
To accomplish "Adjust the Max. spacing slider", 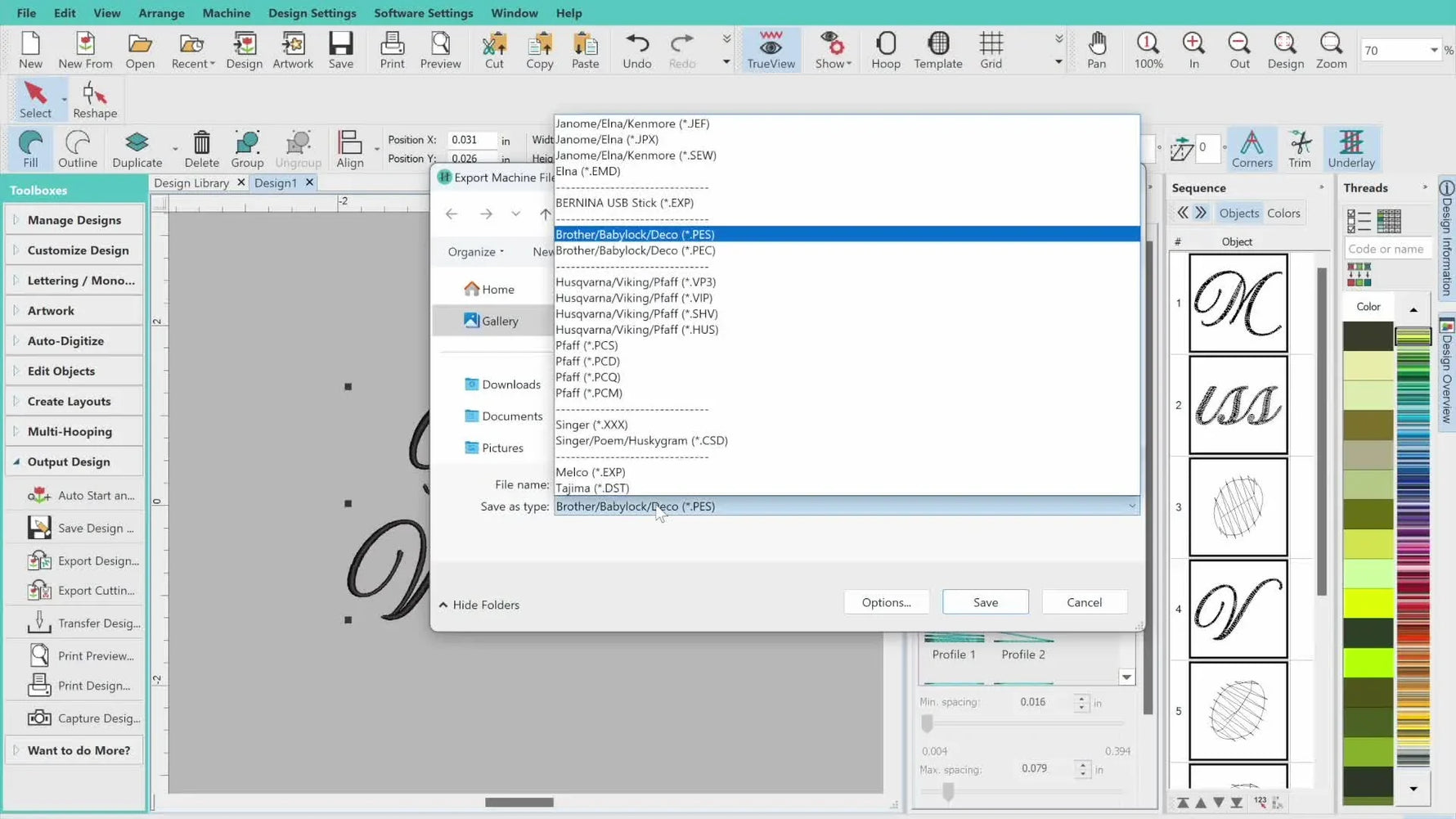I will click(948, 791).
